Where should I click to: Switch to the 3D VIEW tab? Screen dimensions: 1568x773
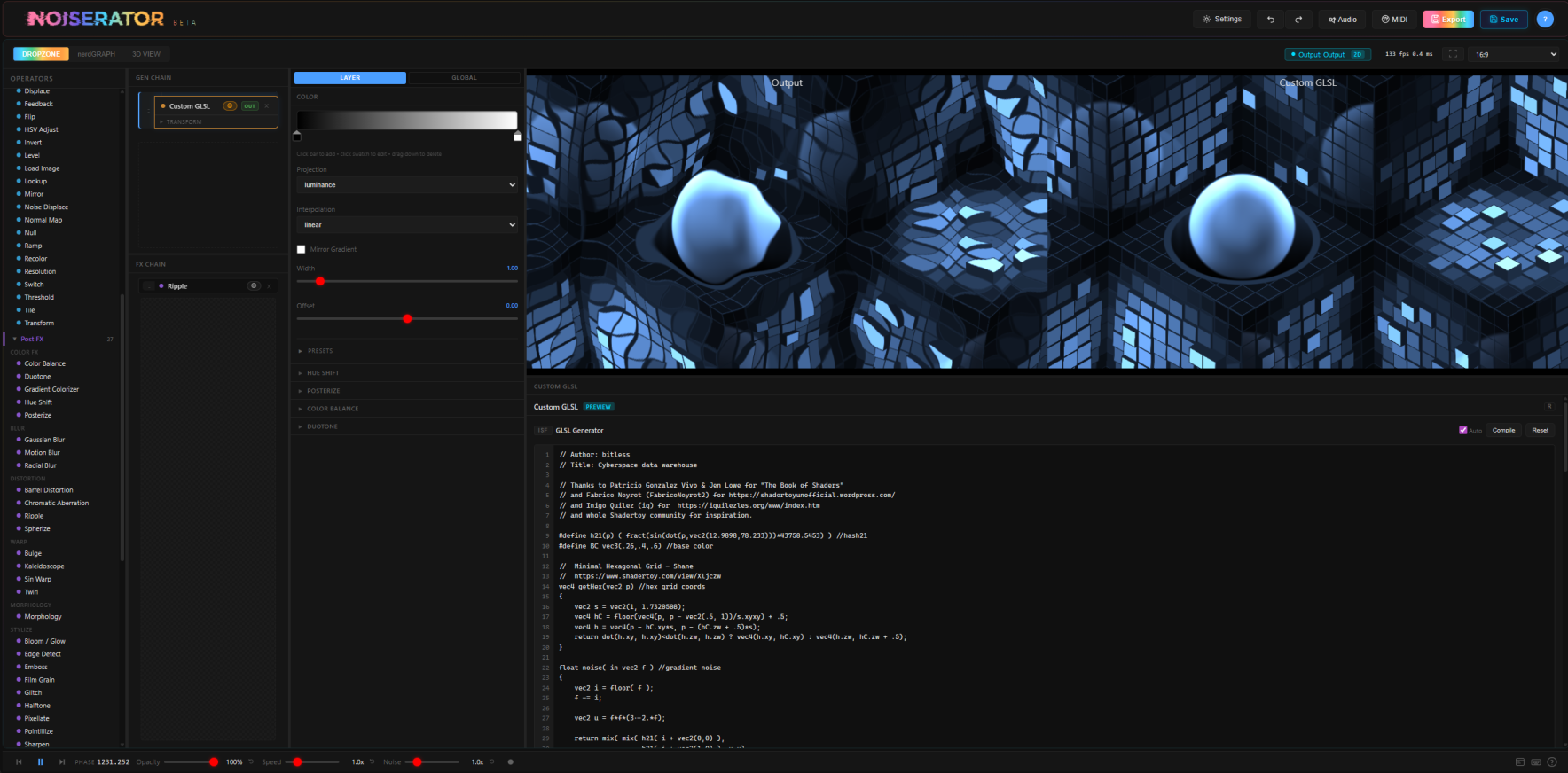(146, 54)
